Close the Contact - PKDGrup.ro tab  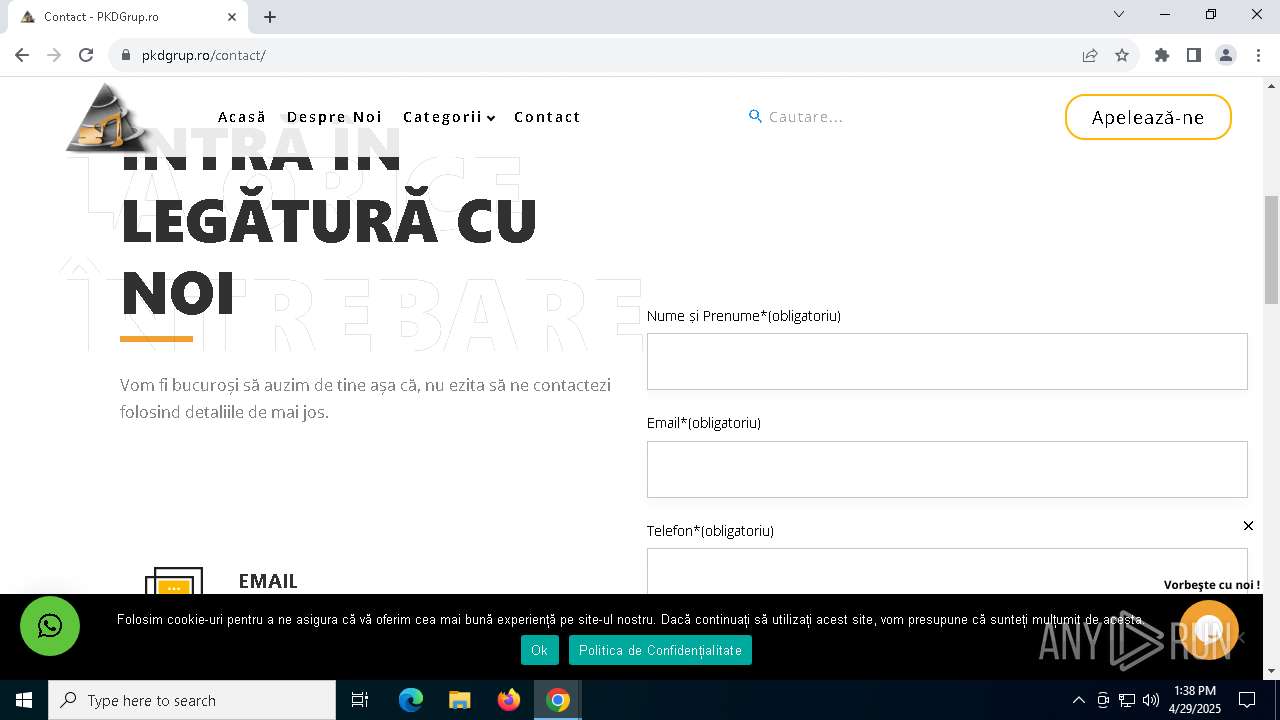coord(232,17)
